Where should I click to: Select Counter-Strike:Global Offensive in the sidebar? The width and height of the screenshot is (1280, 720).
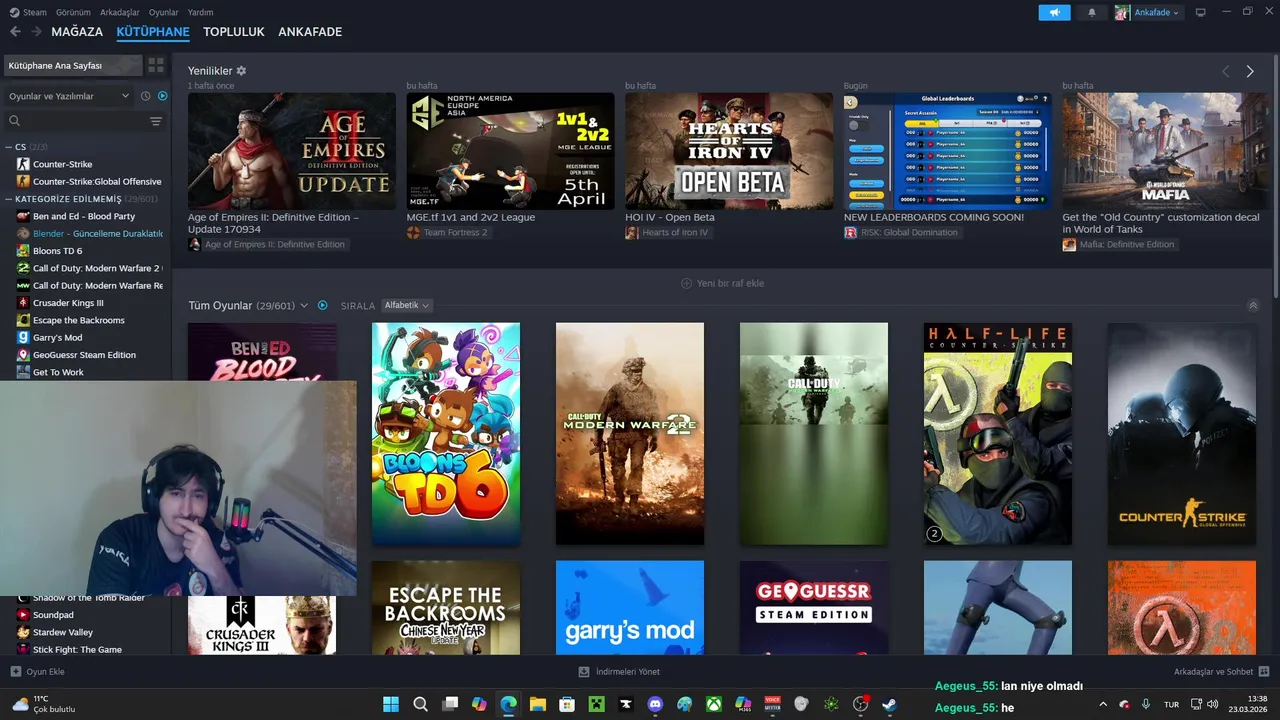point(89,181)
